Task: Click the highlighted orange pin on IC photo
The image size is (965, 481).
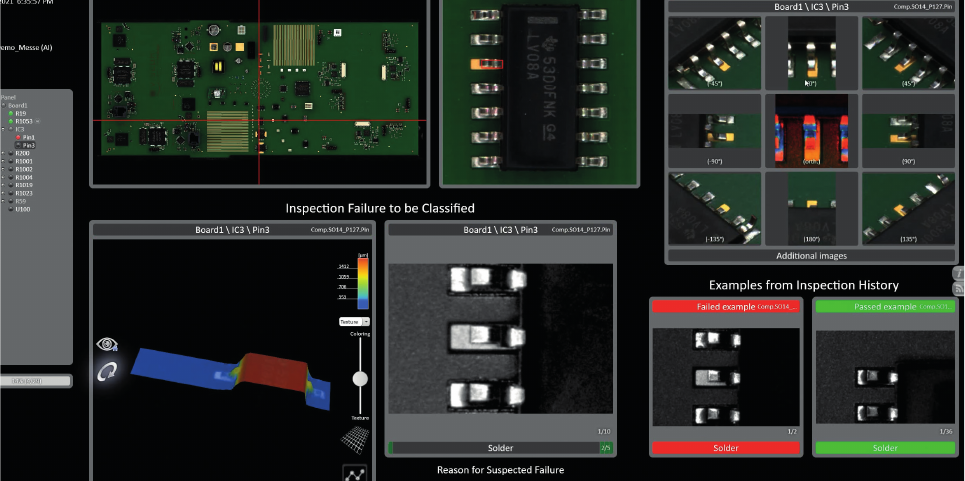Action: point(487,63)
